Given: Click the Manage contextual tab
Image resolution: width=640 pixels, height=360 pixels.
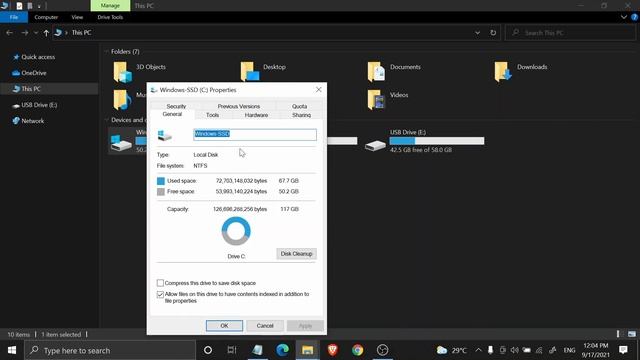Looking at the screenshot, I should 110,6.
